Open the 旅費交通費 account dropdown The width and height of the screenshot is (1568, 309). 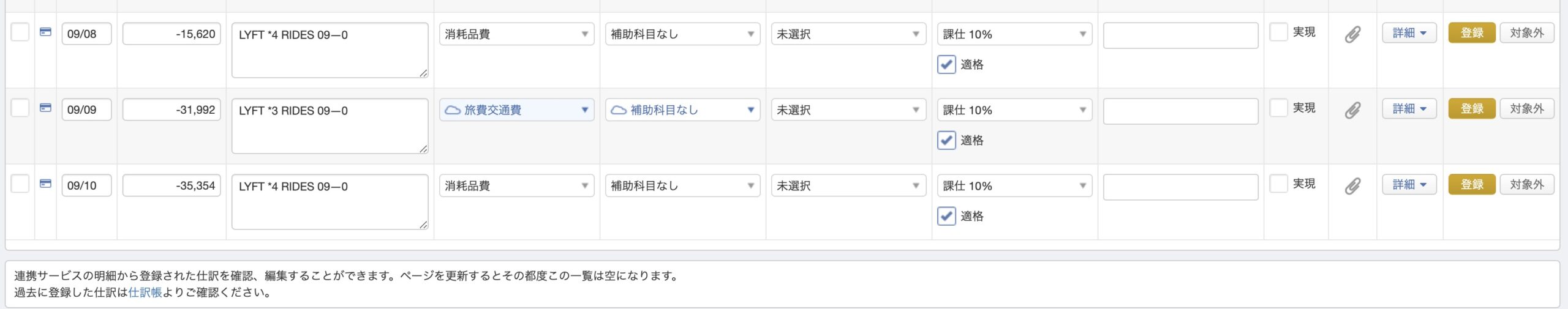tap(516, 110)
